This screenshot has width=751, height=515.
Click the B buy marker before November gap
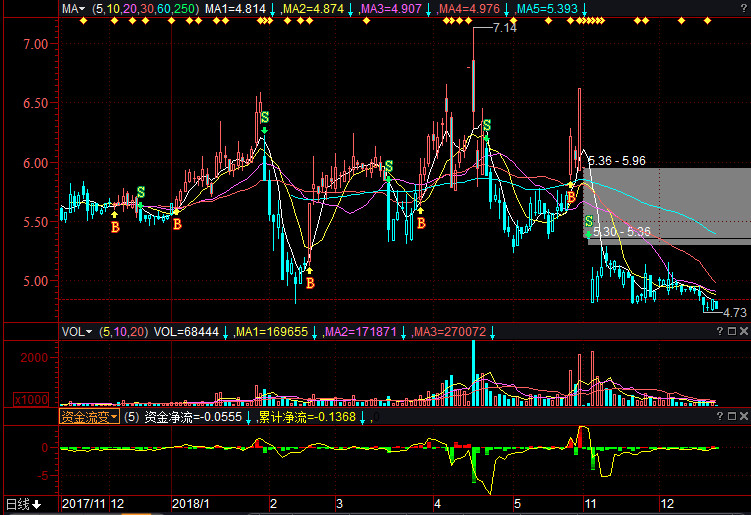(x=571, y=199)
